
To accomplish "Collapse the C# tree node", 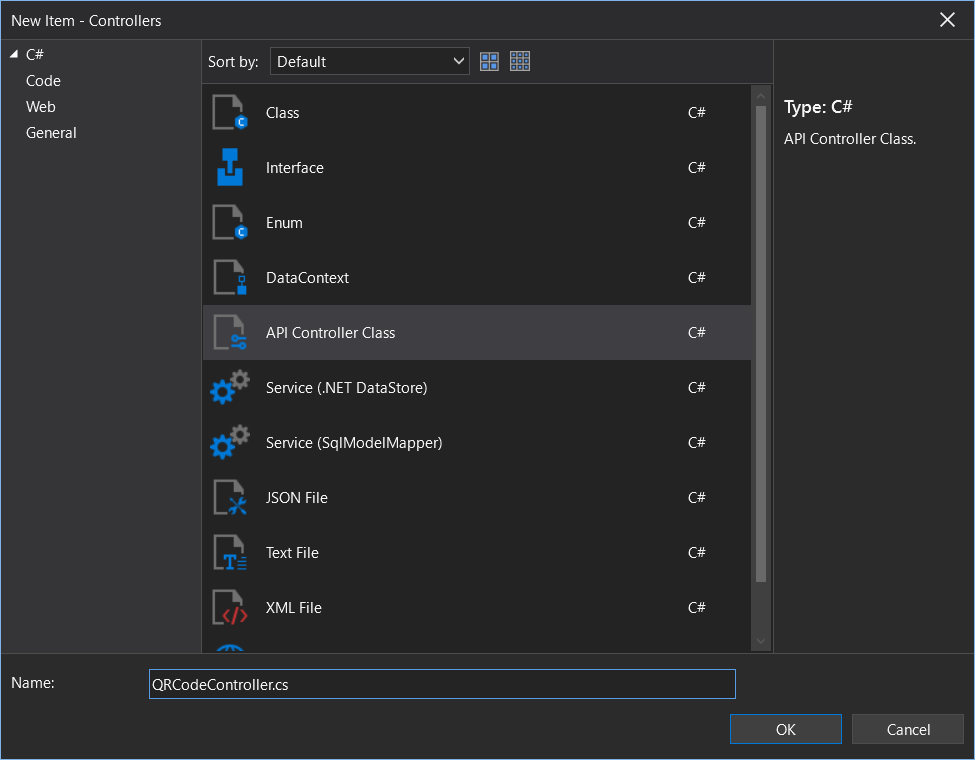I will pos(14,54).
